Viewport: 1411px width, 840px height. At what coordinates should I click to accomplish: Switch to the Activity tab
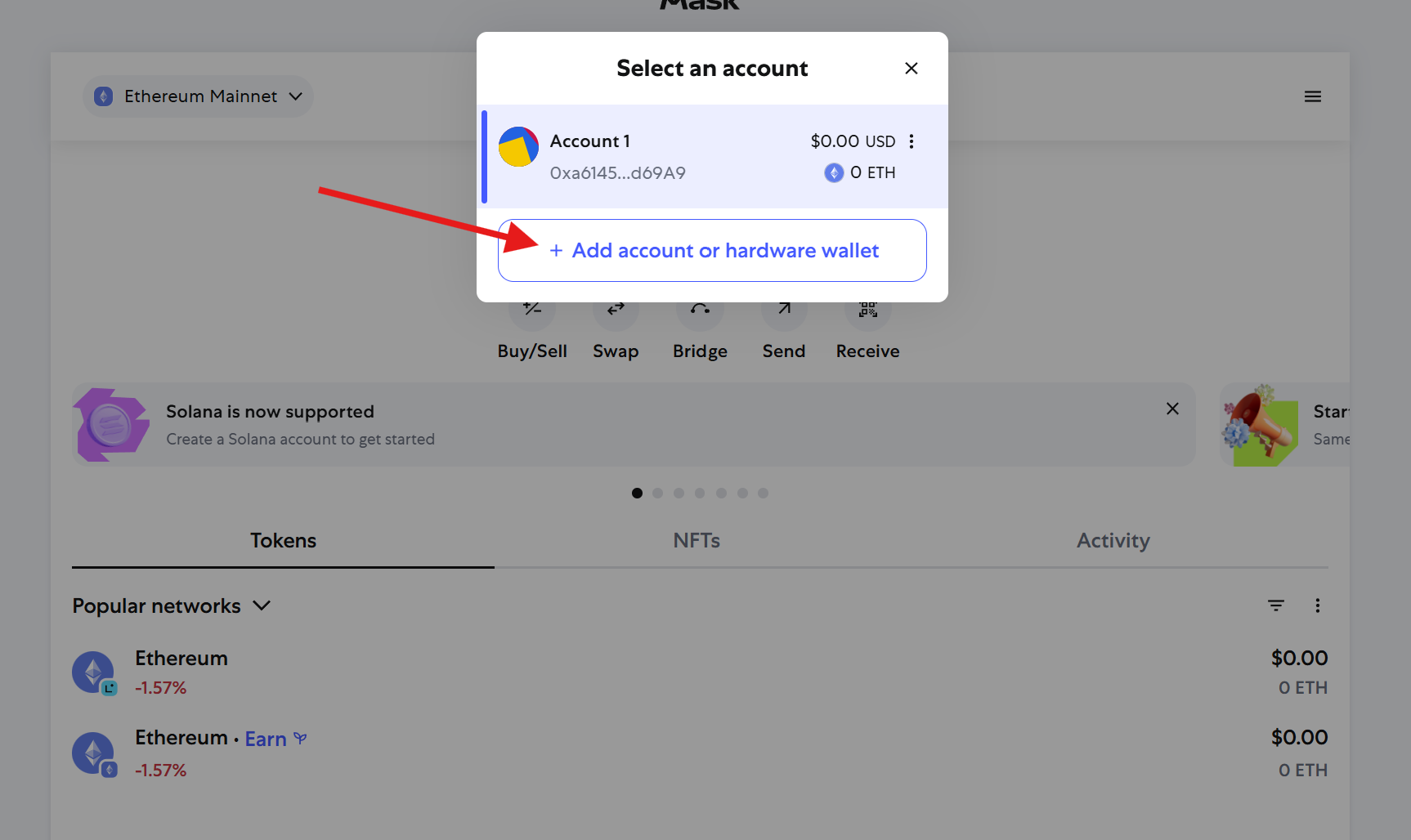tap(1113, 541)
